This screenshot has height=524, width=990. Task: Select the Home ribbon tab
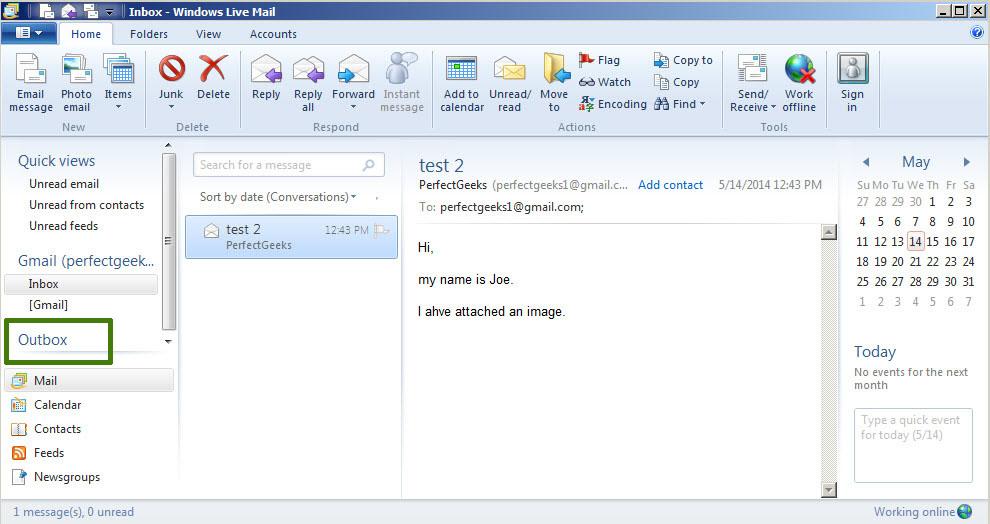[x=86, y=34]
